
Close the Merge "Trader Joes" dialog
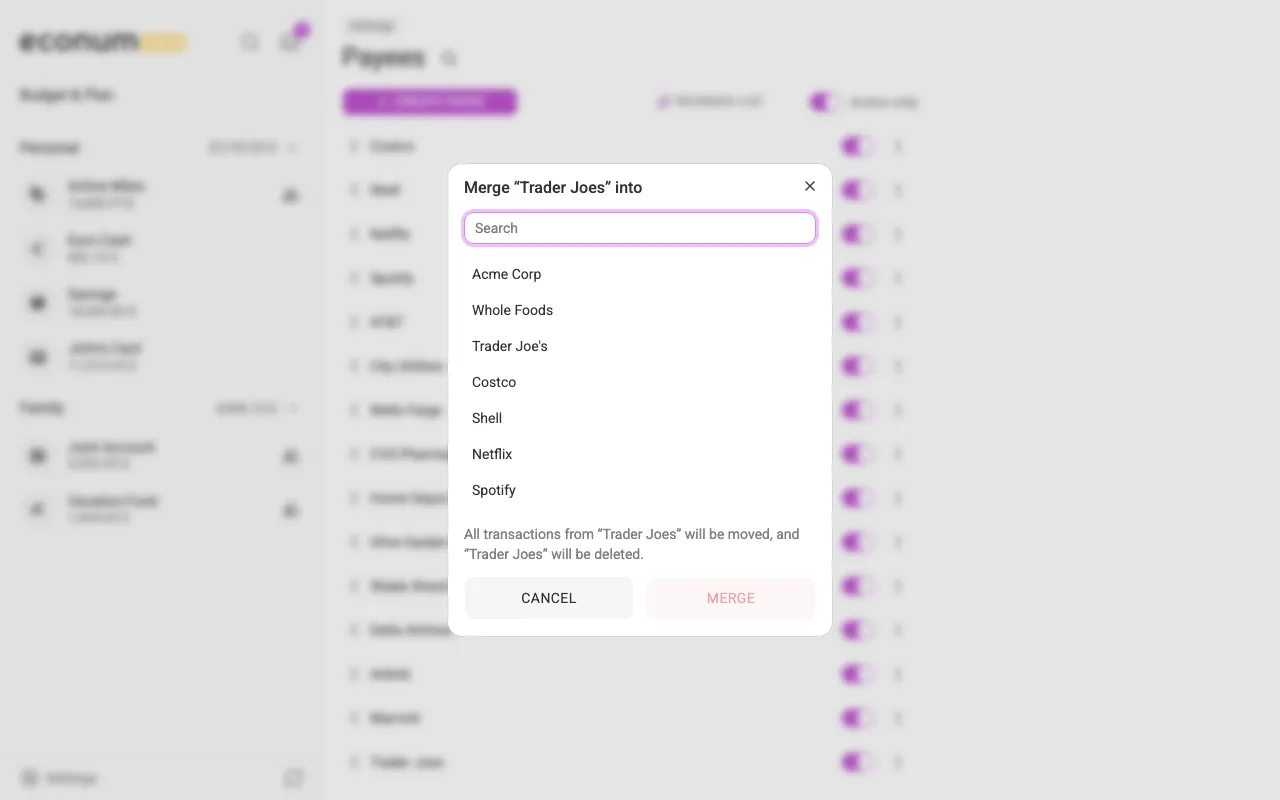(x=810, y=186)
